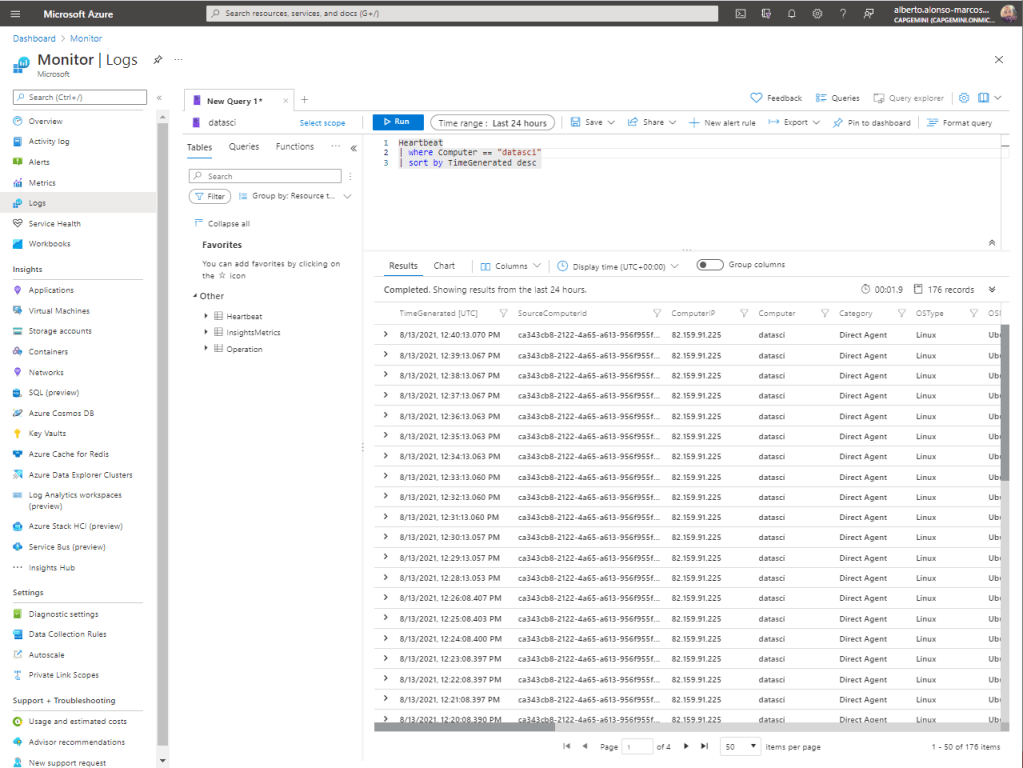Open the items per page dropdown
This screenshot has width=1023, height=768.
point(743,747)
